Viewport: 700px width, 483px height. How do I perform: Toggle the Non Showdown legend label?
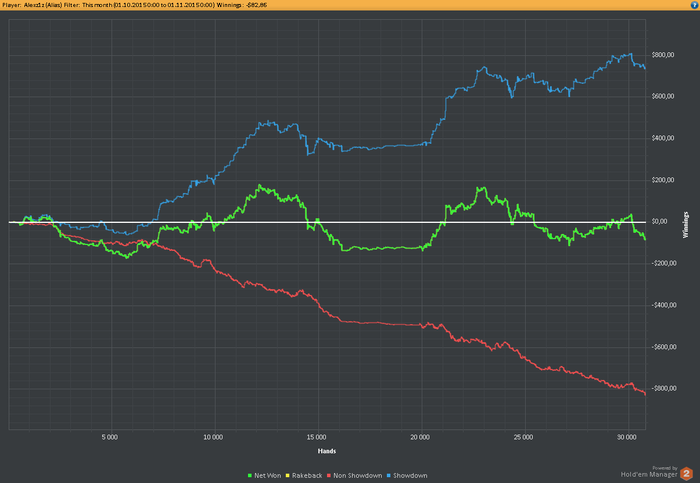coord(358,476)
